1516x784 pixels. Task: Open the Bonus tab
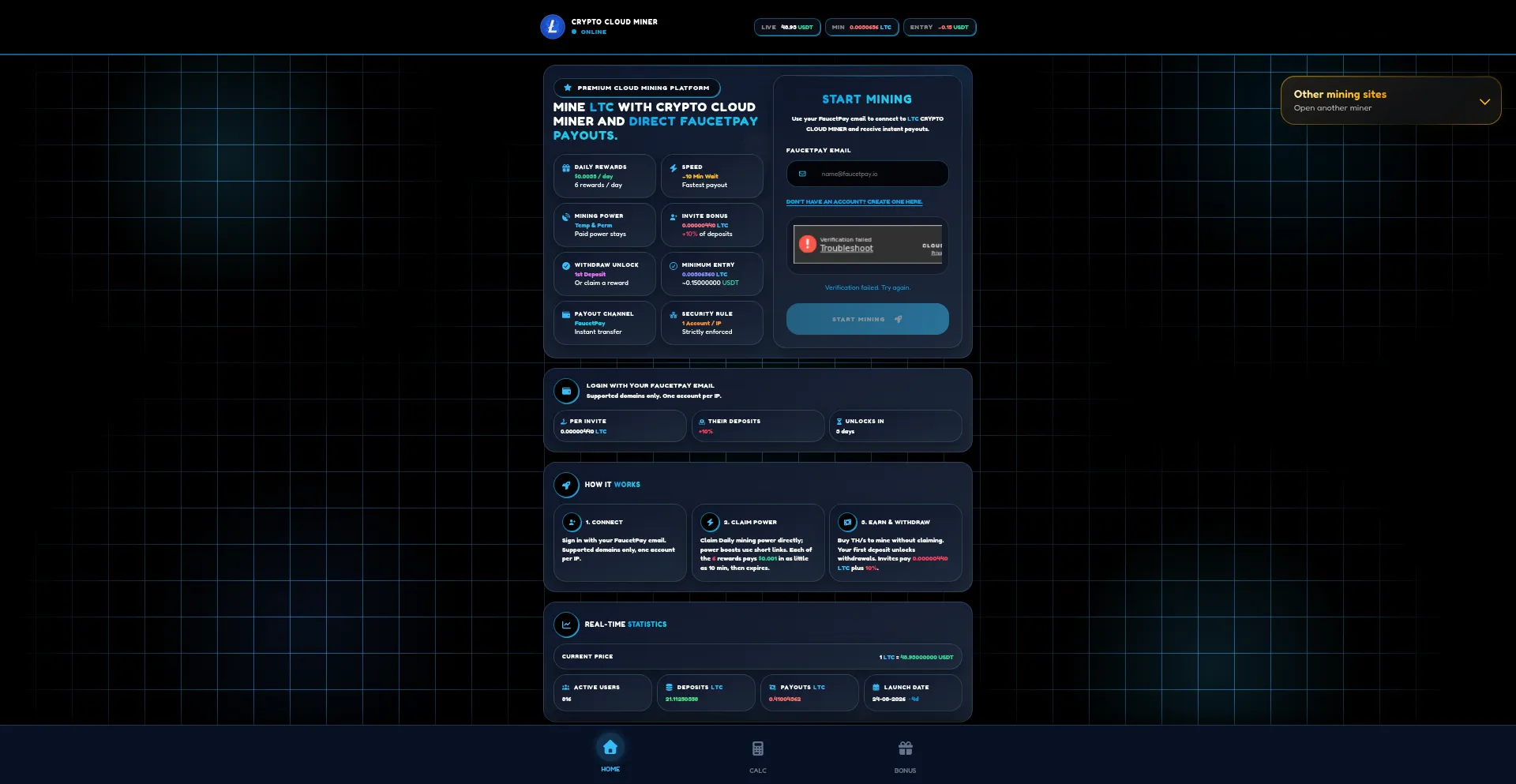(906, 756)
